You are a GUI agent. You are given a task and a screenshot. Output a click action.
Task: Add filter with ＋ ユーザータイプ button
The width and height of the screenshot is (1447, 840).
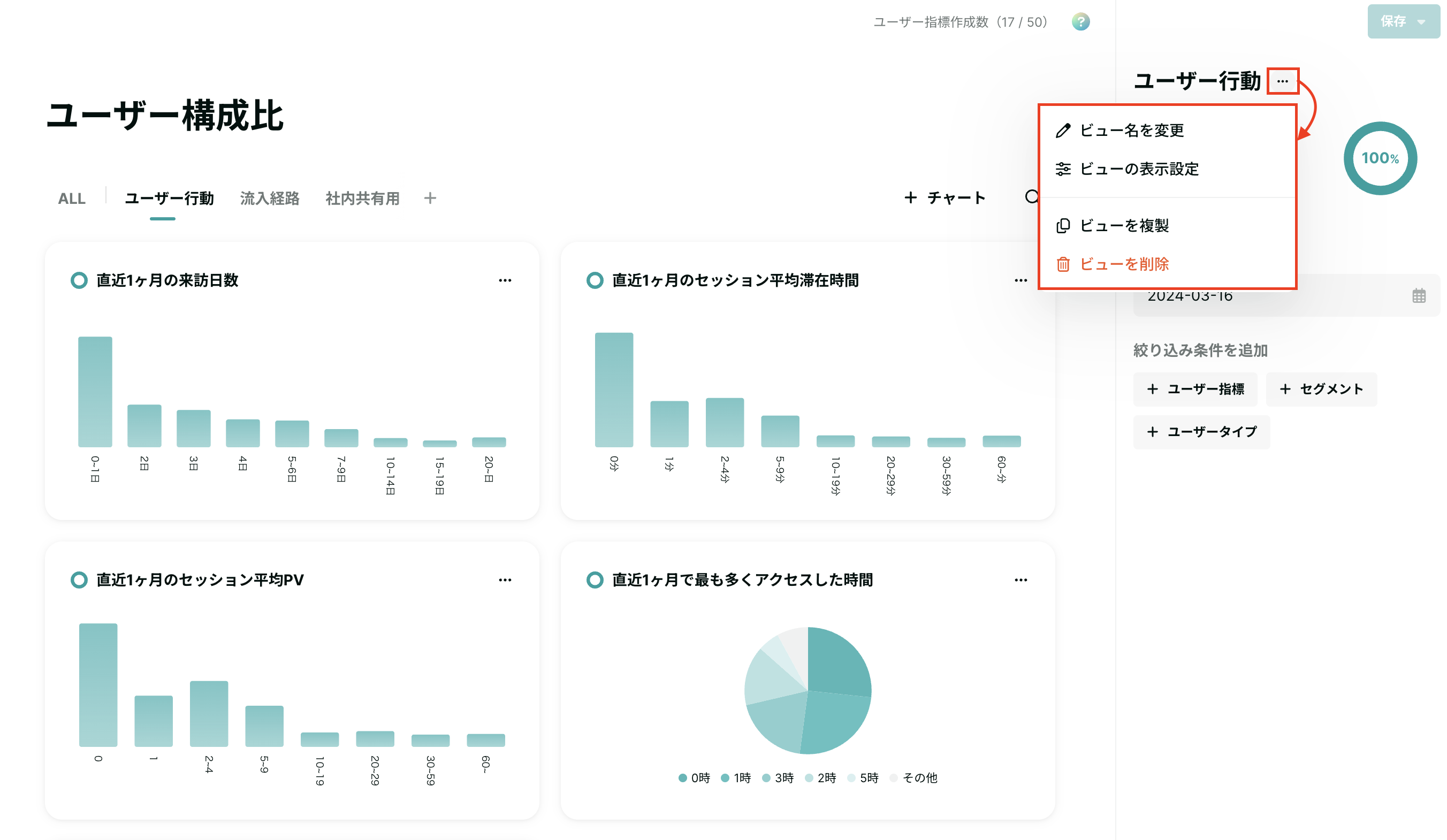(x=1201, y=432)
